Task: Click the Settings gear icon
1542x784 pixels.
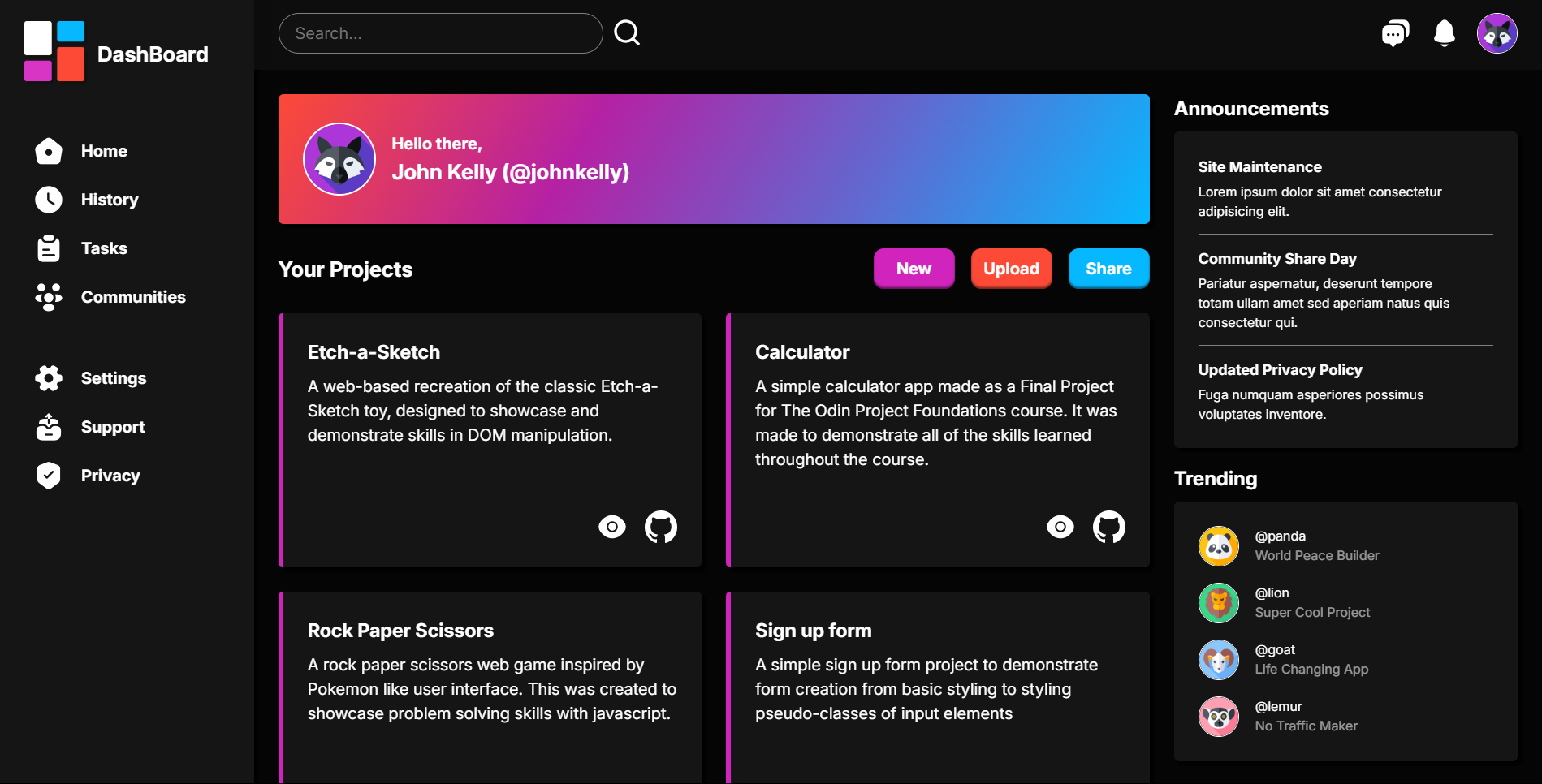Action: [49, 378]
